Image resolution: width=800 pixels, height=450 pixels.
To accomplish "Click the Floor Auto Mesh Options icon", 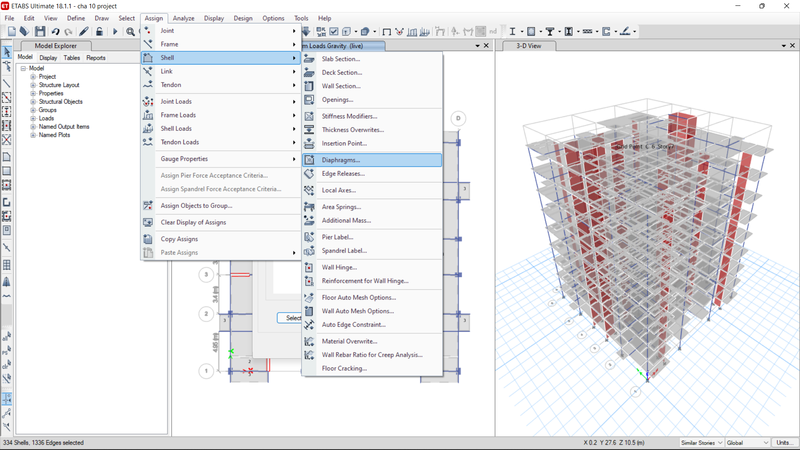I will (309, 297).
